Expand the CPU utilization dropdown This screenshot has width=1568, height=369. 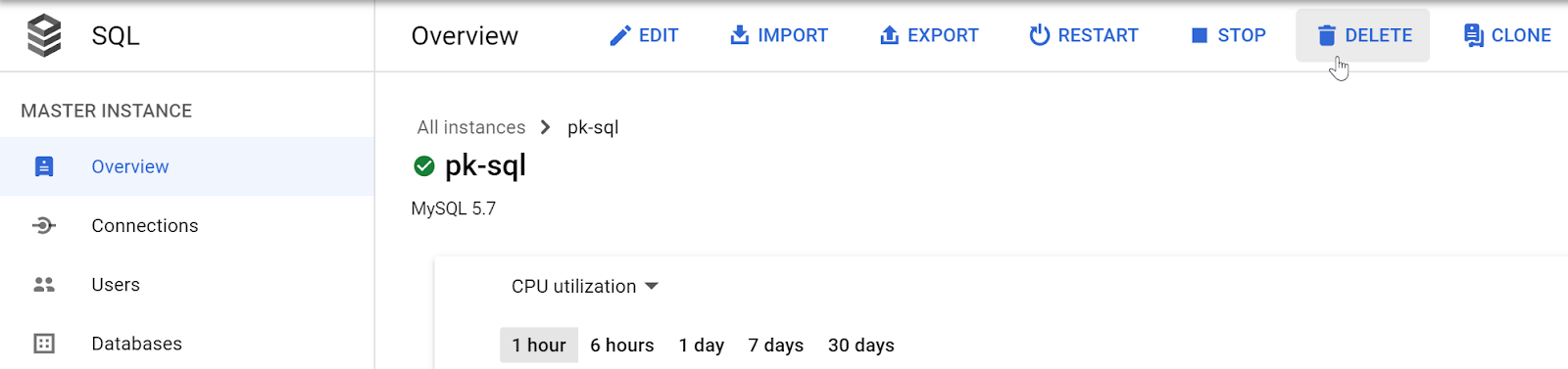pyautogui.click(x=585, y=287)
